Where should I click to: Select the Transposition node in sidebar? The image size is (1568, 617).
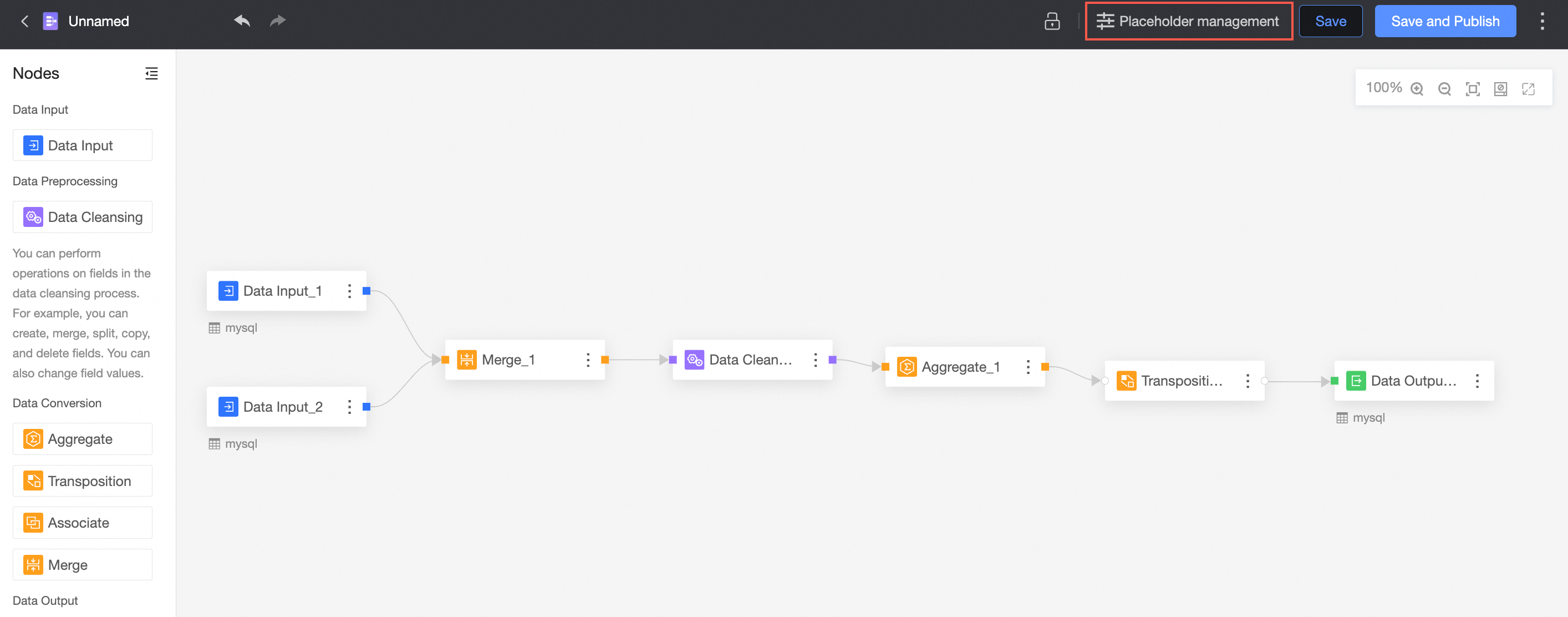click(x=82, y=481)
